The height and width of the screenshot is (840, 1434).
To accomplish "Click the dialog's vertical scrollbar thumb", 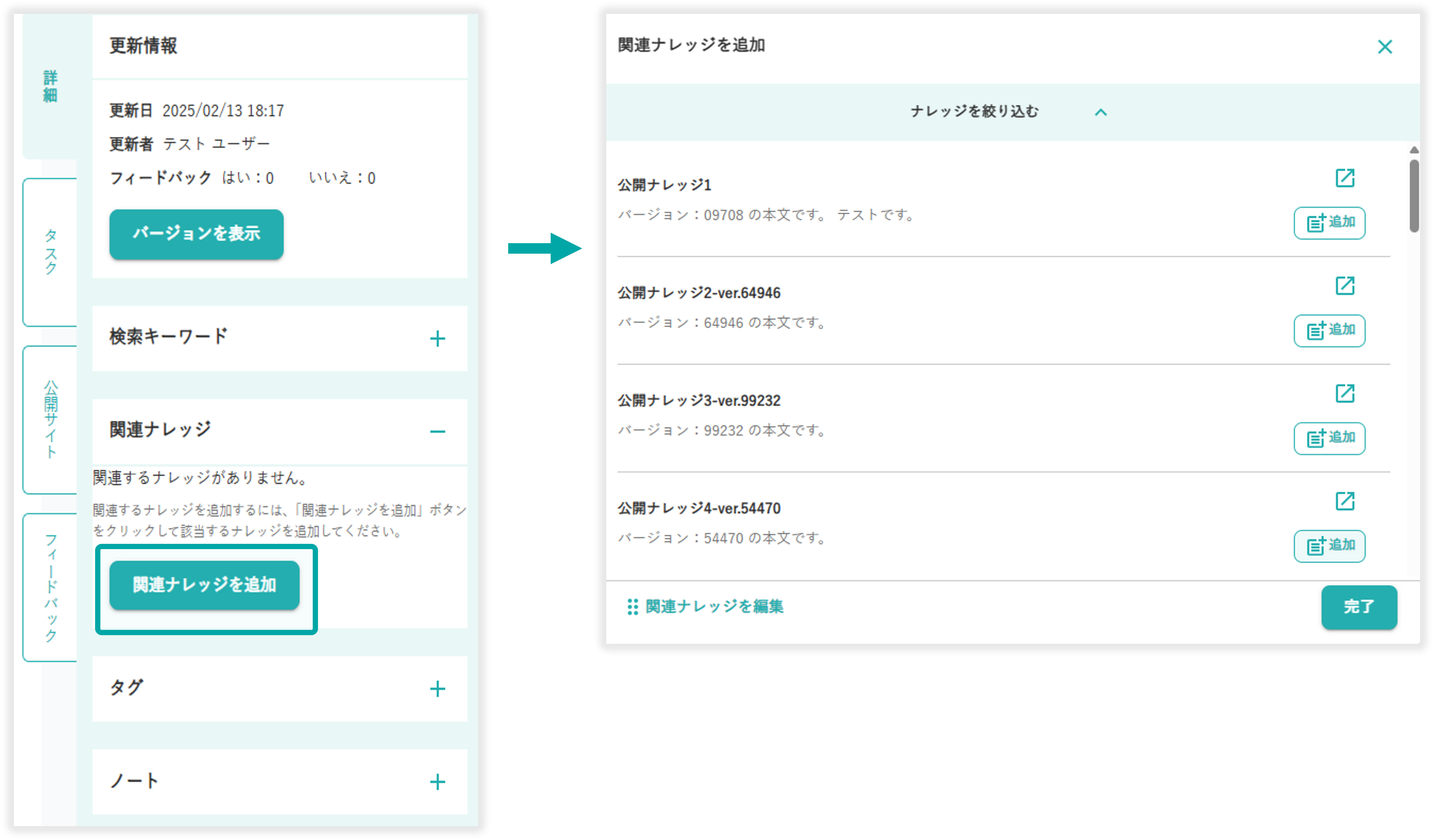I will [x=1413, y=196].
